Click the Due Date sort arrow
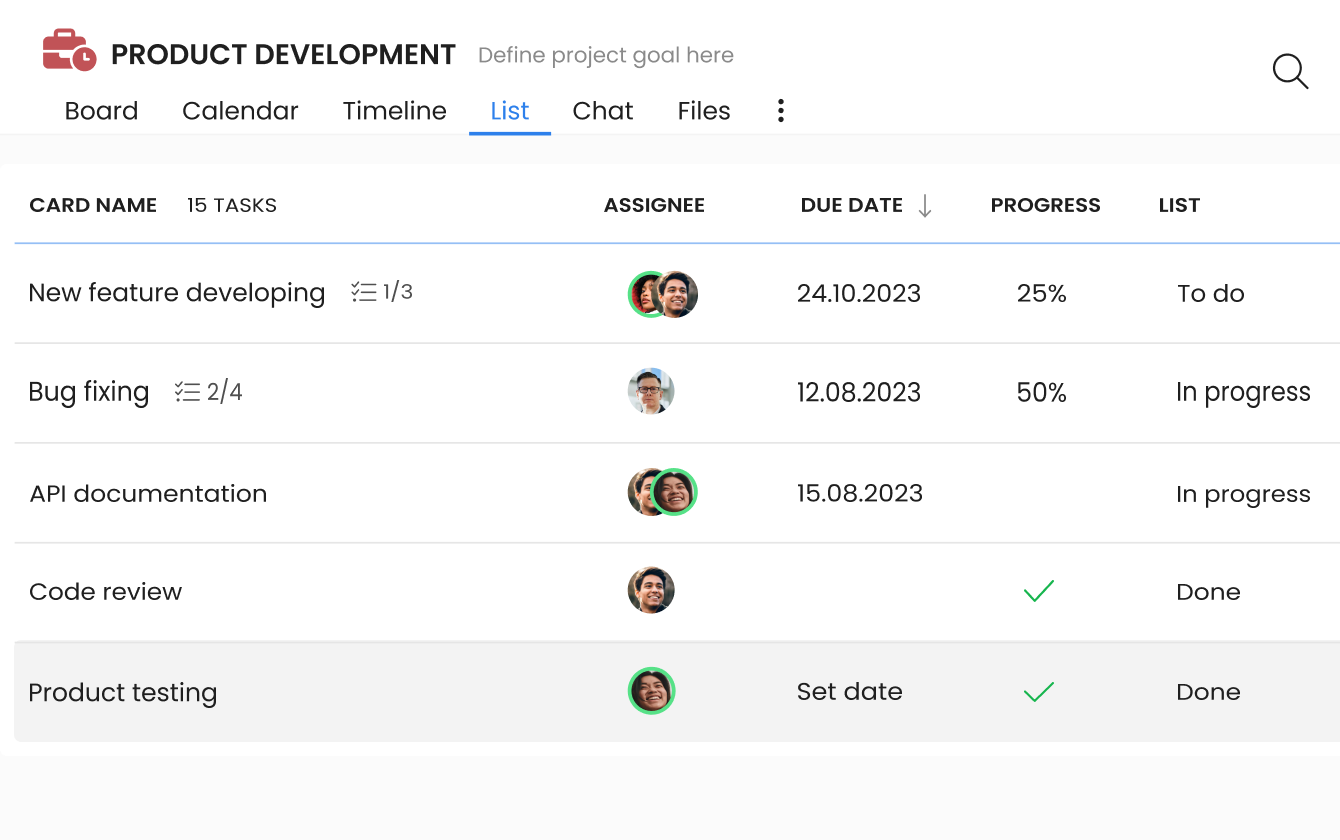 click(x=925, y=206)
